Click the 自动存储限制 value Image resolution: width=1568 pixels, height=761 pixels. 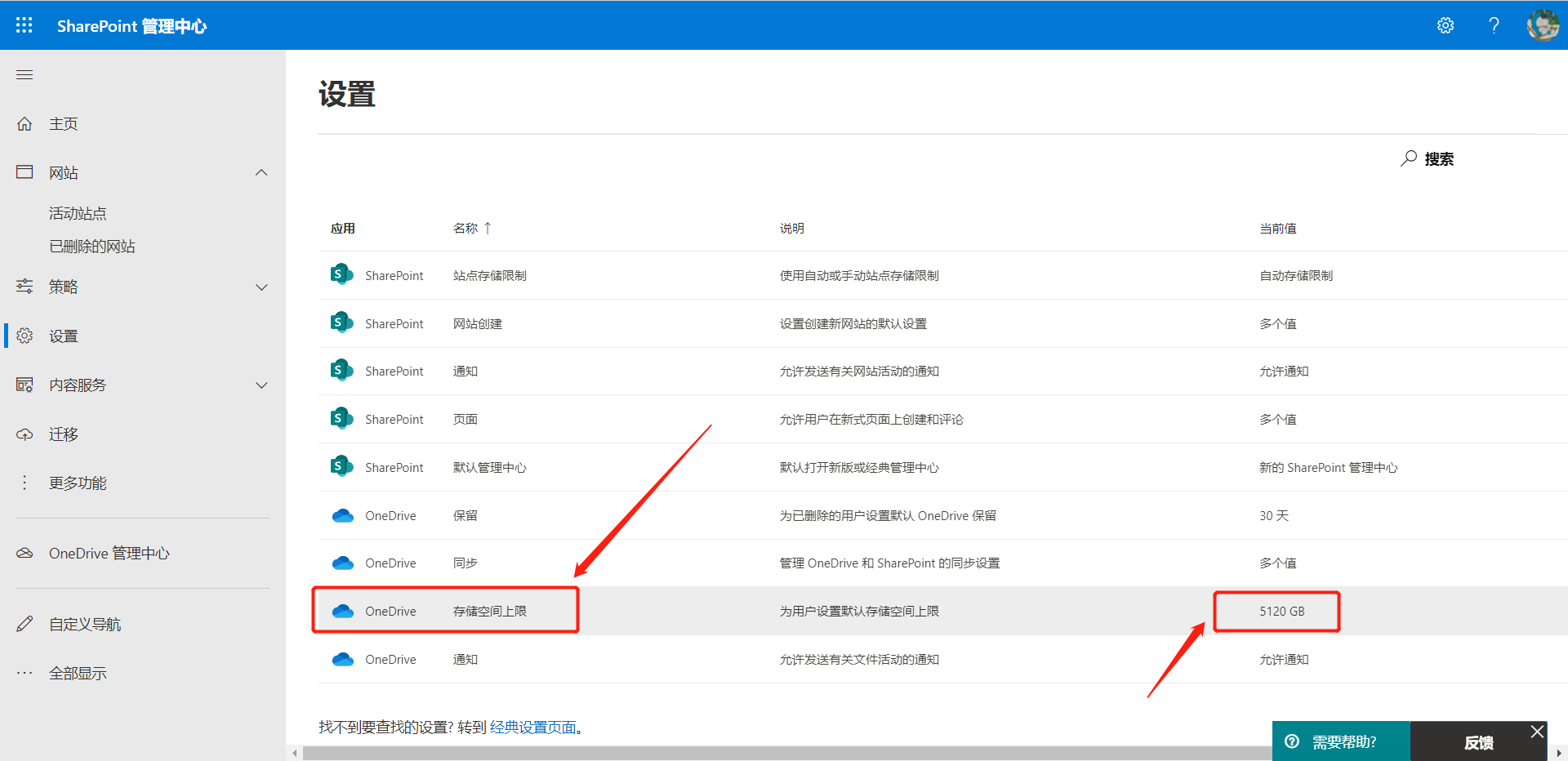click(1295, 276)
